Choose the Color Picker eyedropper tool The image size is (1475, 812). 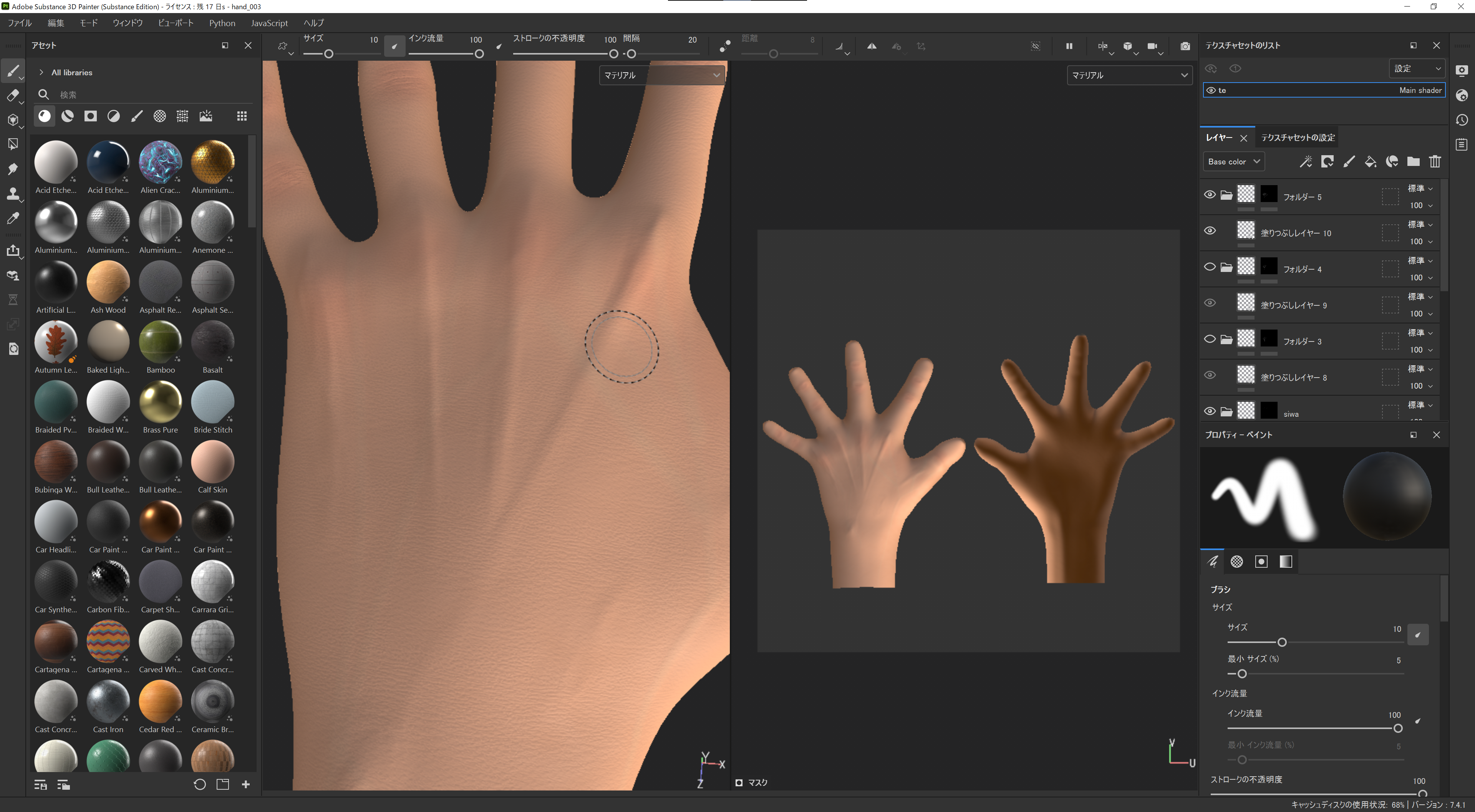click(13, 218)
